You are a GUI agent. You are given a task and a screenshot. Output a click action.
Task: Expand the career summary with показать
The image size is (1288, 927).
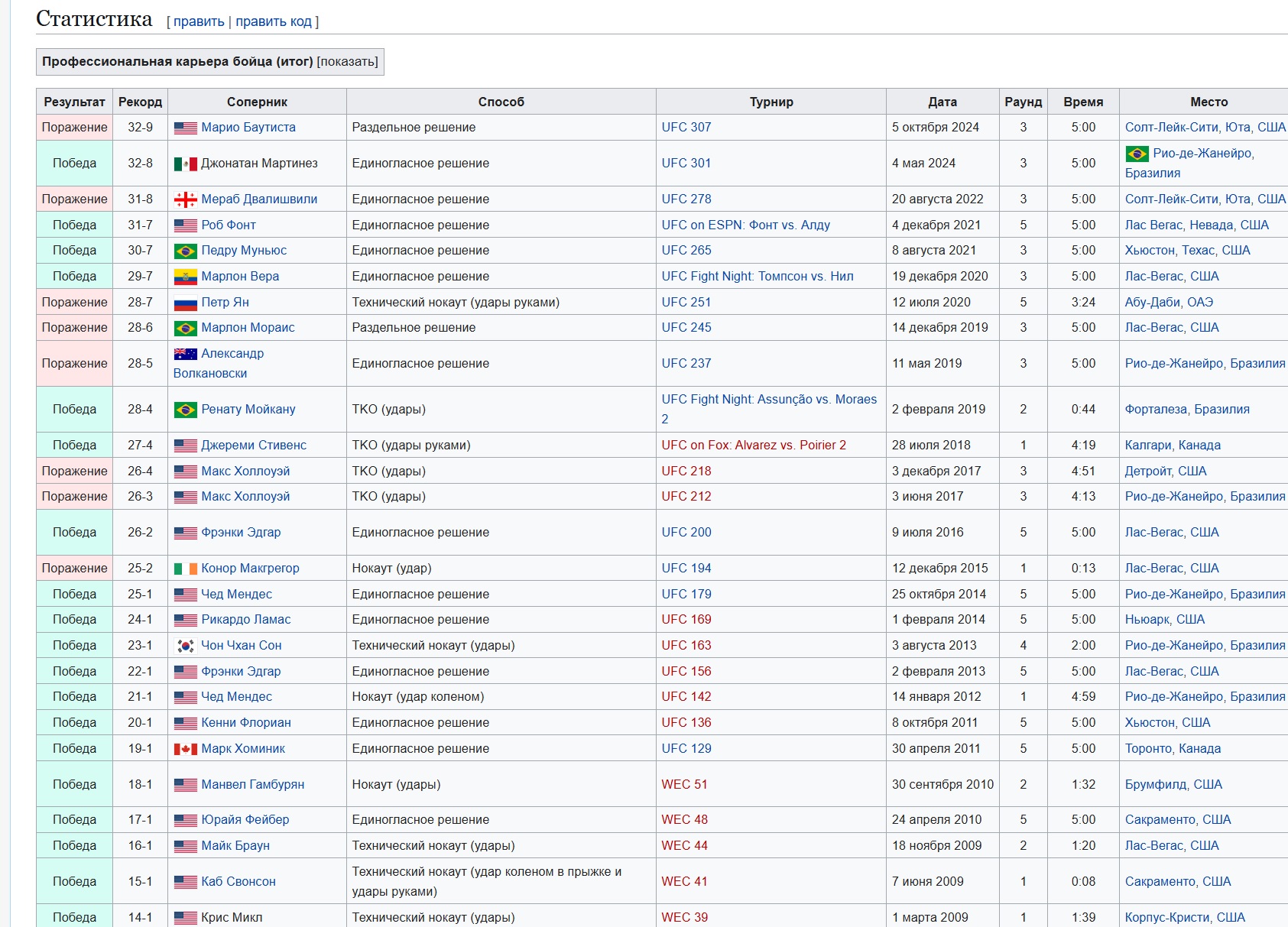coord(348,61)
